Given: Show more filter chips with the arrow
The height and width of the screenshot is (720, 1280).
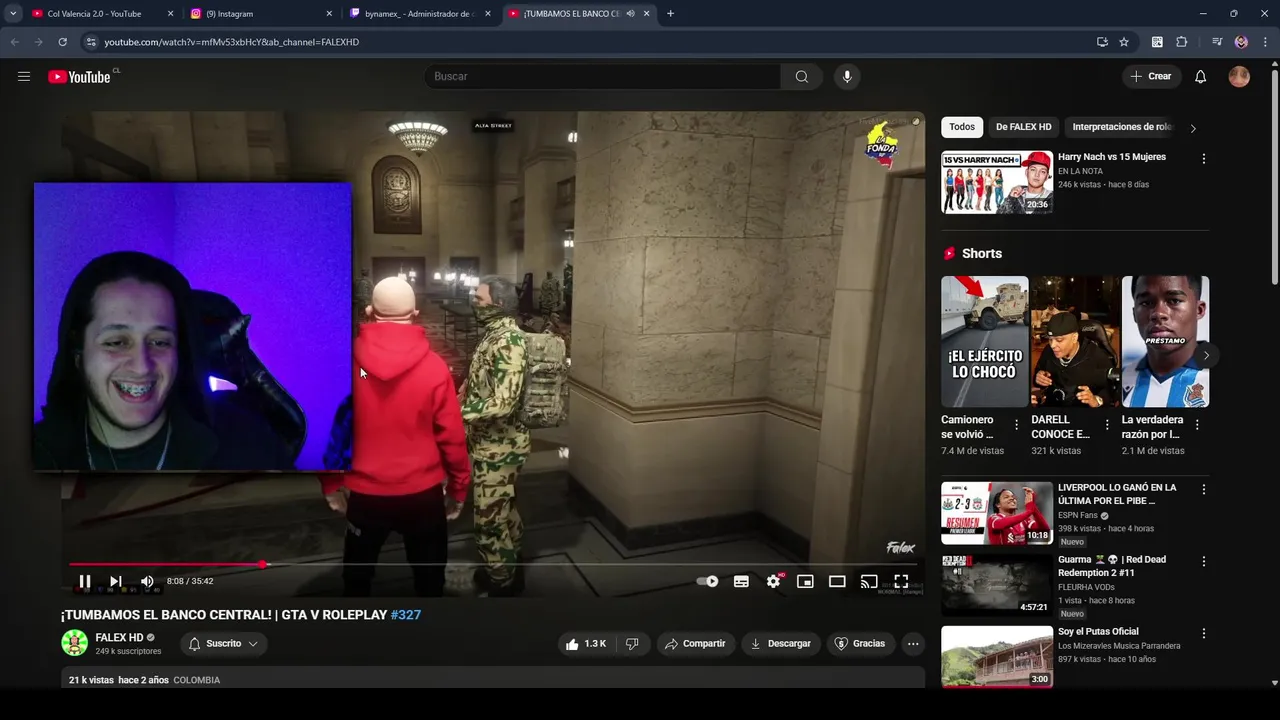Looking at the screenshot, I should click(1192, 128).
